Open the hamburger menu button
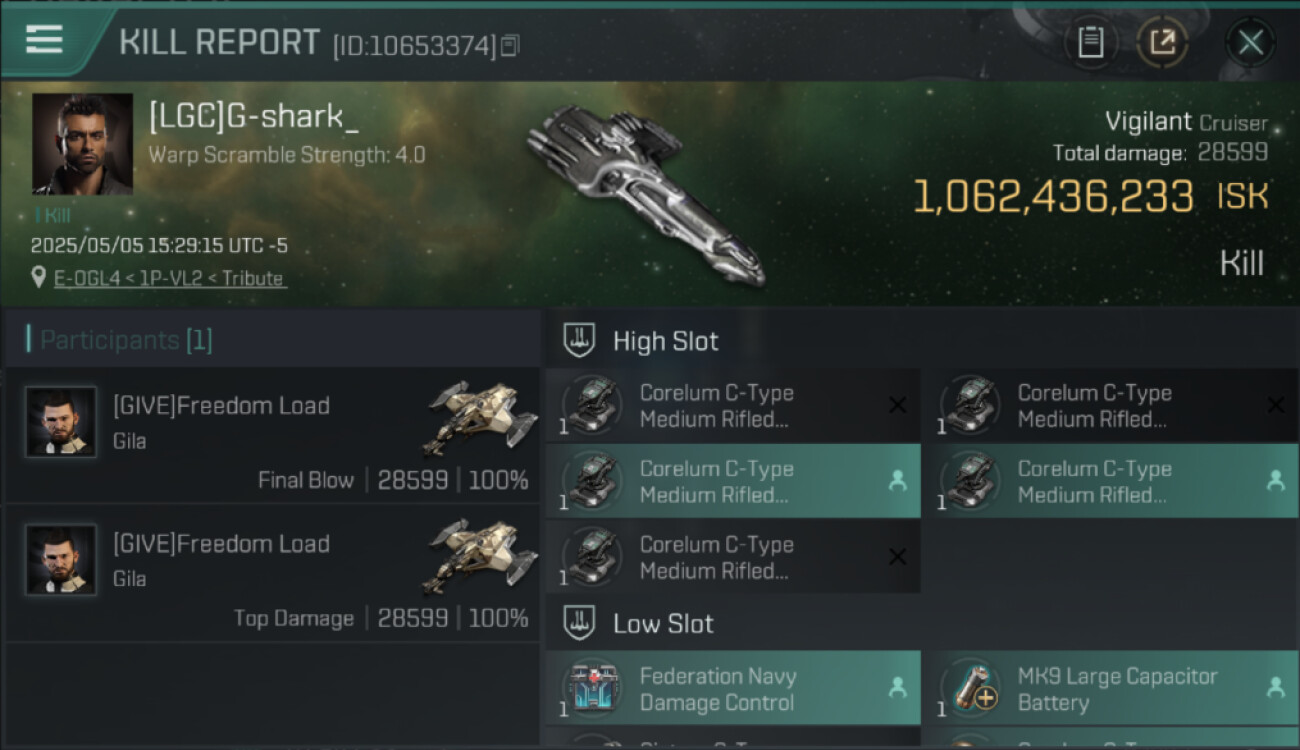The height and width of the screenshot is (750, 1300). click(44, 40)
